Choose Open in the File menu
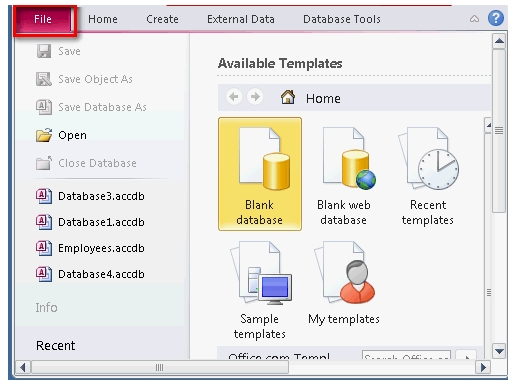This screenshot has width=514, height=387. [72, 135]
